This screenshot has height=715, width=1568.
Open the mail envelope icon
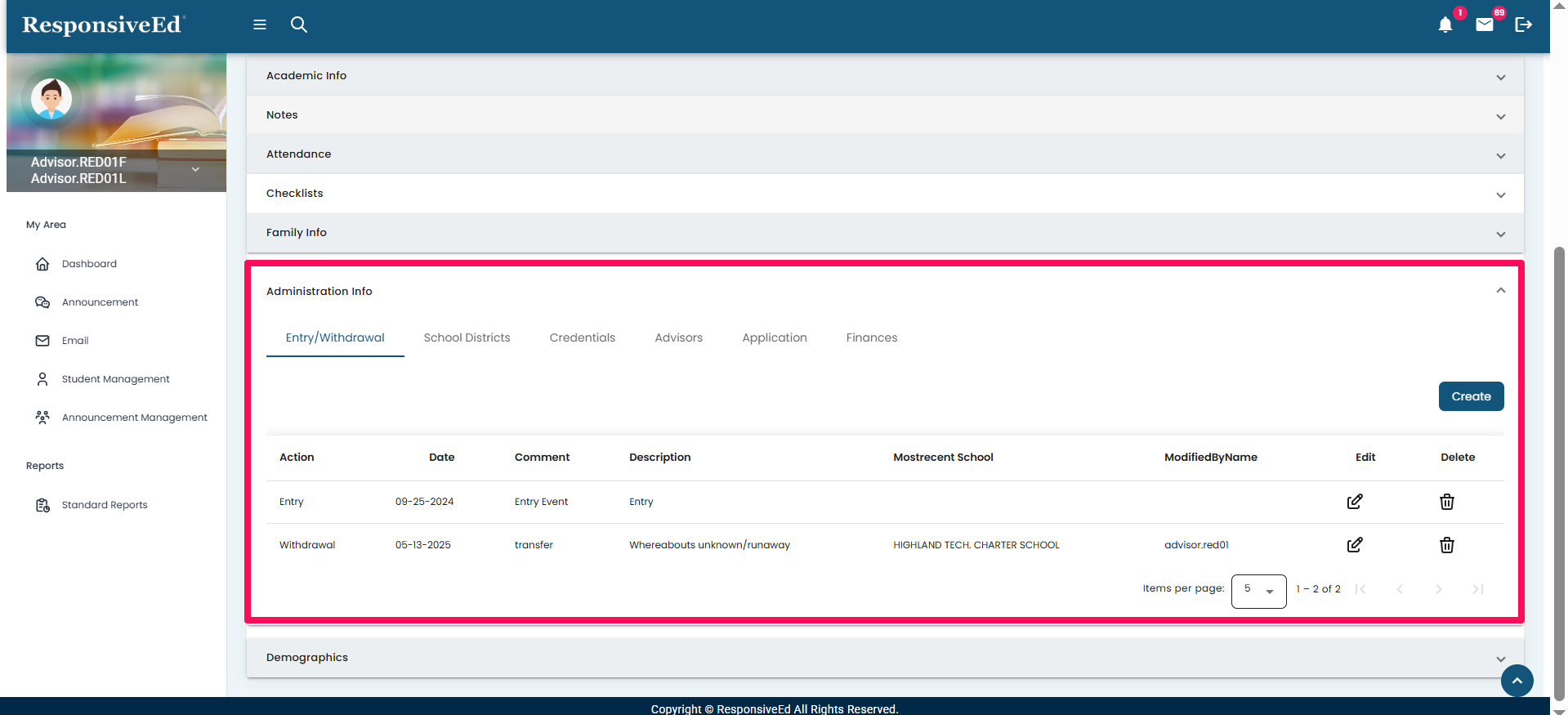coord(1484,25)
